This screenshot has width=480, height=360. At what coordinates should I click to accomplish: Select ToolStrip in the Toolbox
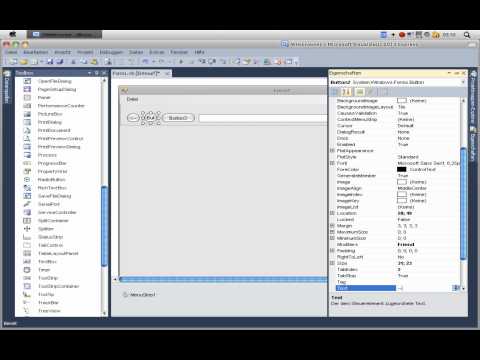(x=48, y=278)
